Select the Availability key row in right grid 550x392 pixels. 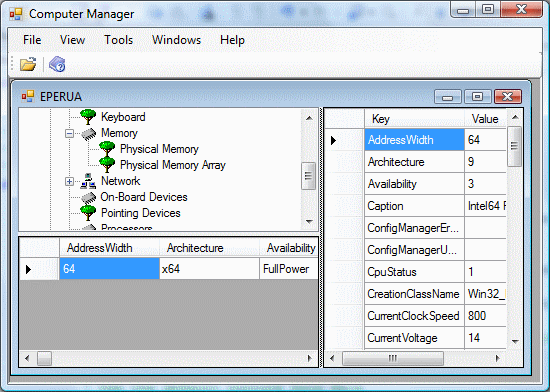414,184
